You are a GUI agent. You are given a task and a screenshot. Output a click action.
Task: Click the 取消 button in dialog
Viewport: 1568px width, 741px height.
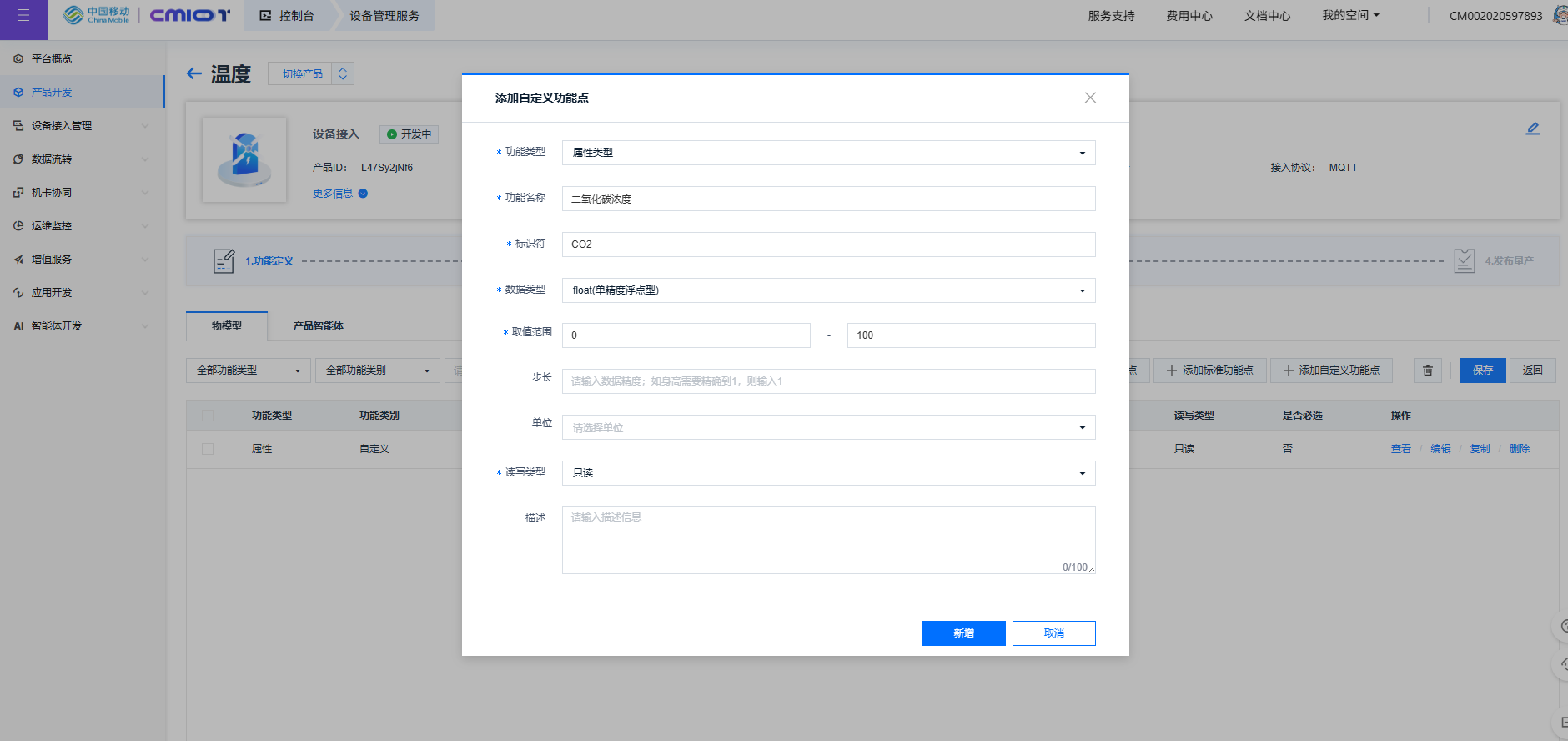tap(1054, 633)
